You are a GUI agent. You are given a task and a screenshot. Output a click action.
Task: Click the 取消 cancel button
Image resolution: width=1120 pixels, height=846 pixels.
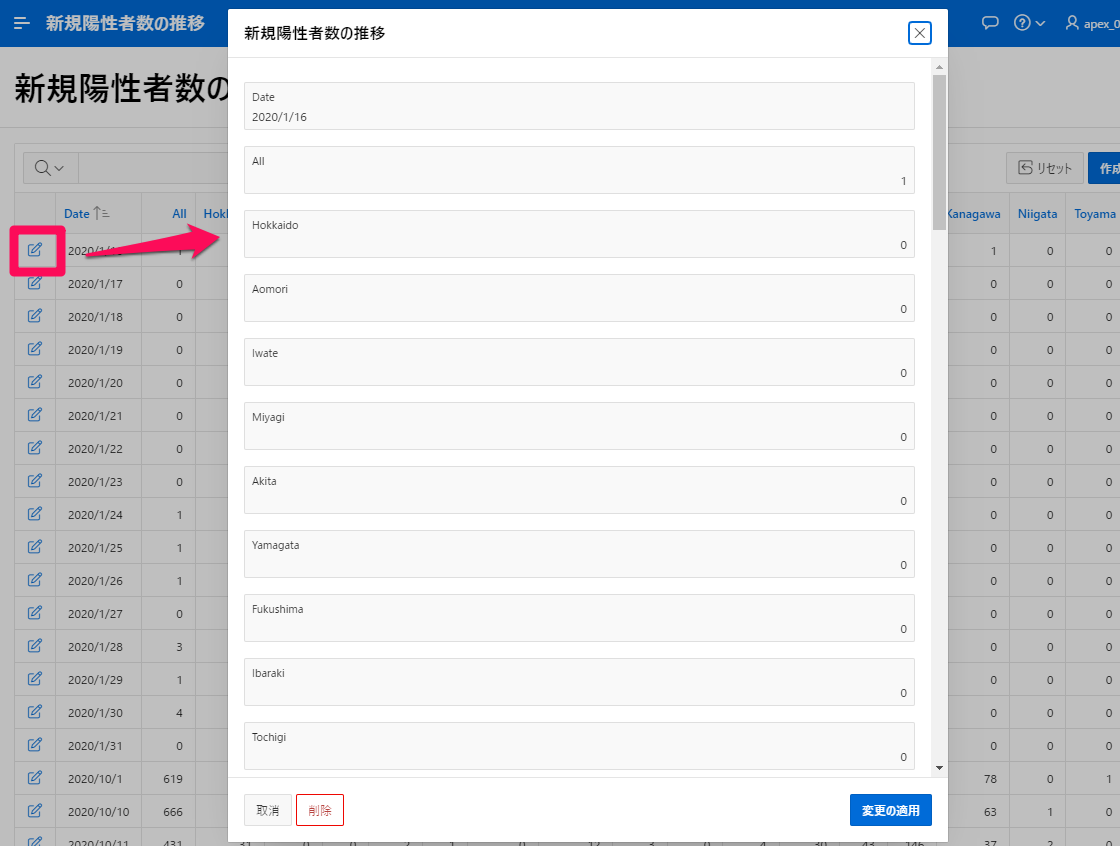[x=268, y=810]
